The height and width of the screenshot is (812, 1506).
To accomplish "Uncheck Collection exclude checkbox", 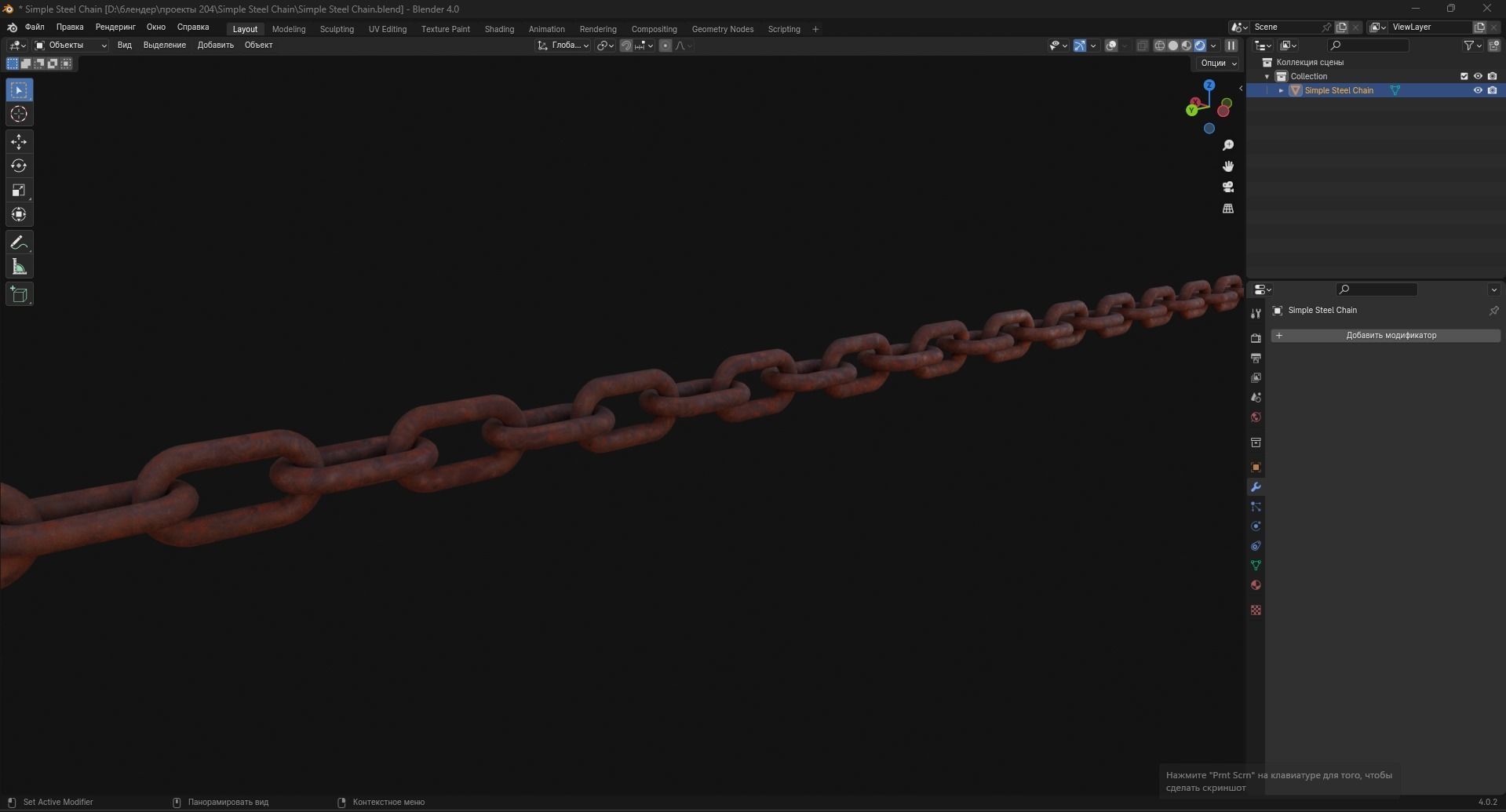I will tap(1464, 76).
